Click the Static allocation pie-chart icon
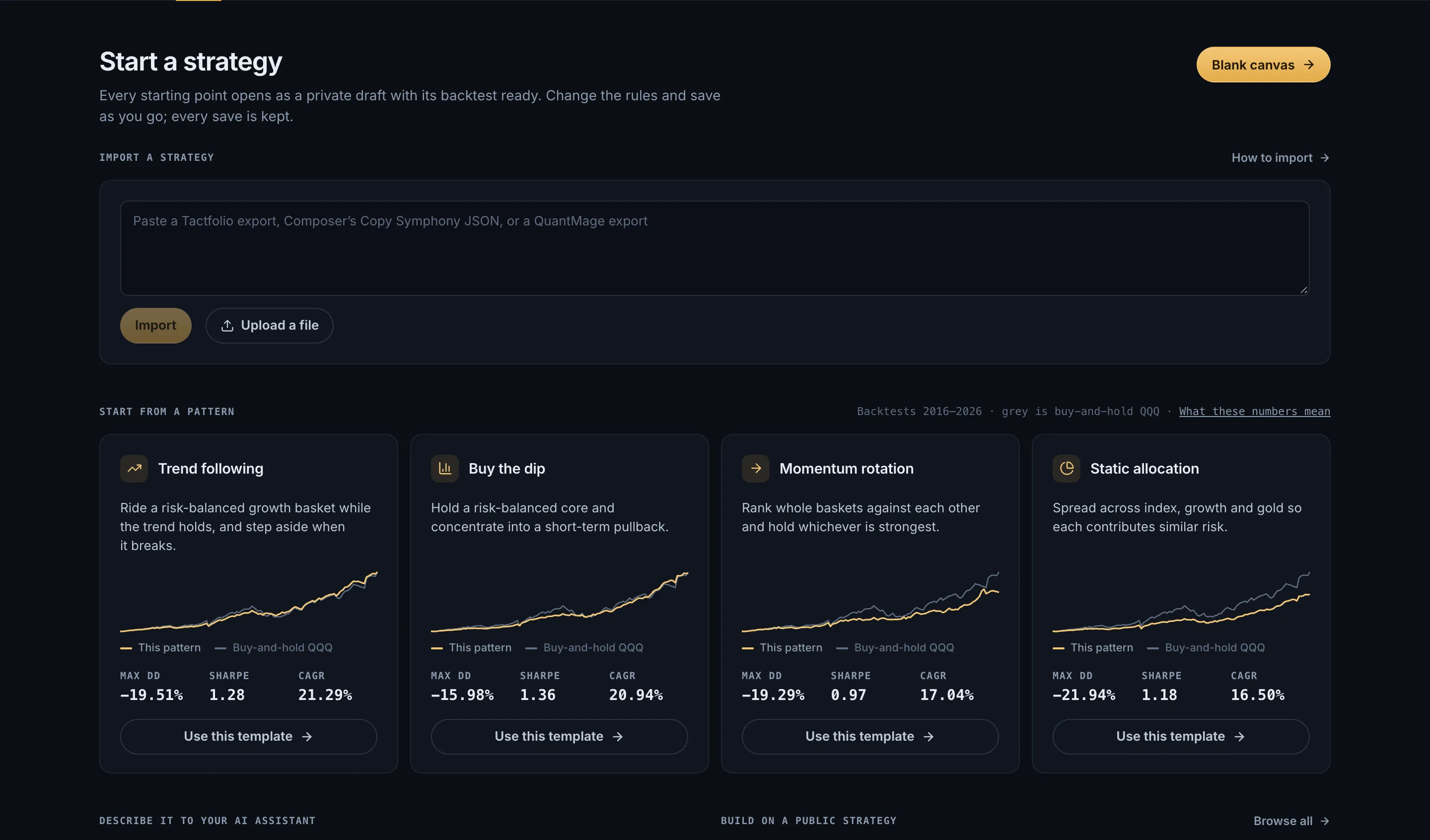 point(1066,469)
